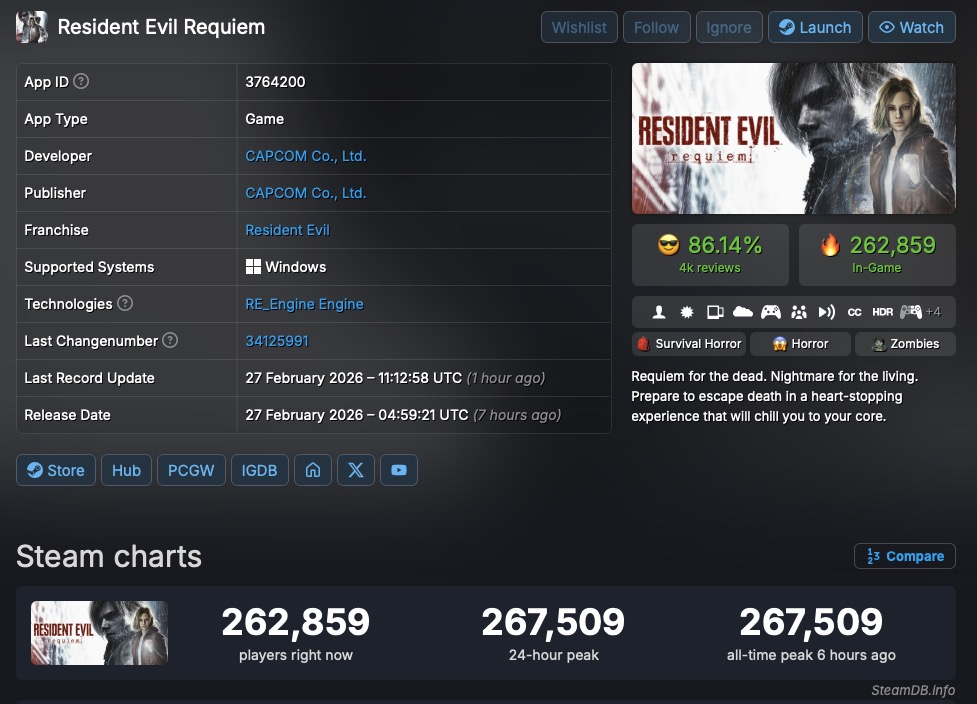Toggle Ignore for this game

(729, 27)
